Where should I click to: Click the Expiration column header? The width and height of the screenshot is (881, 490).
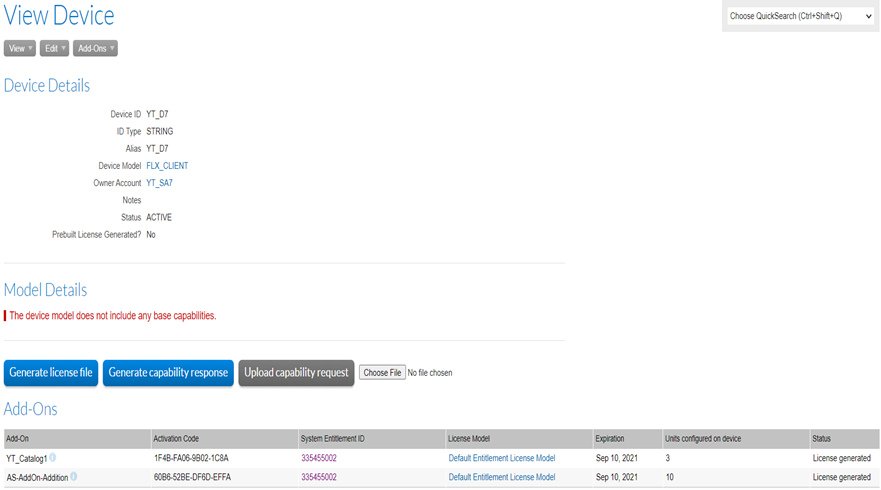(x=628, y=438)
